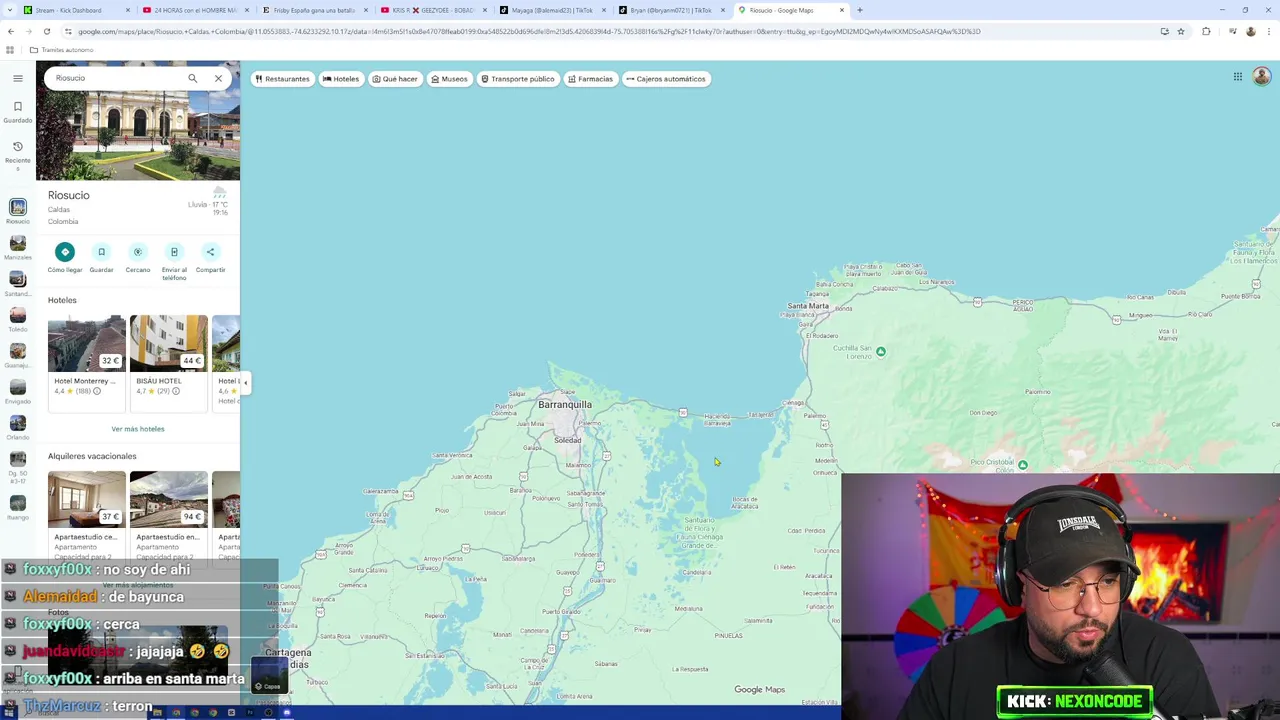Switch to Frisby España tab
Image resolution: width=1280 pixels, height=720 pixels.
[315, 10]
